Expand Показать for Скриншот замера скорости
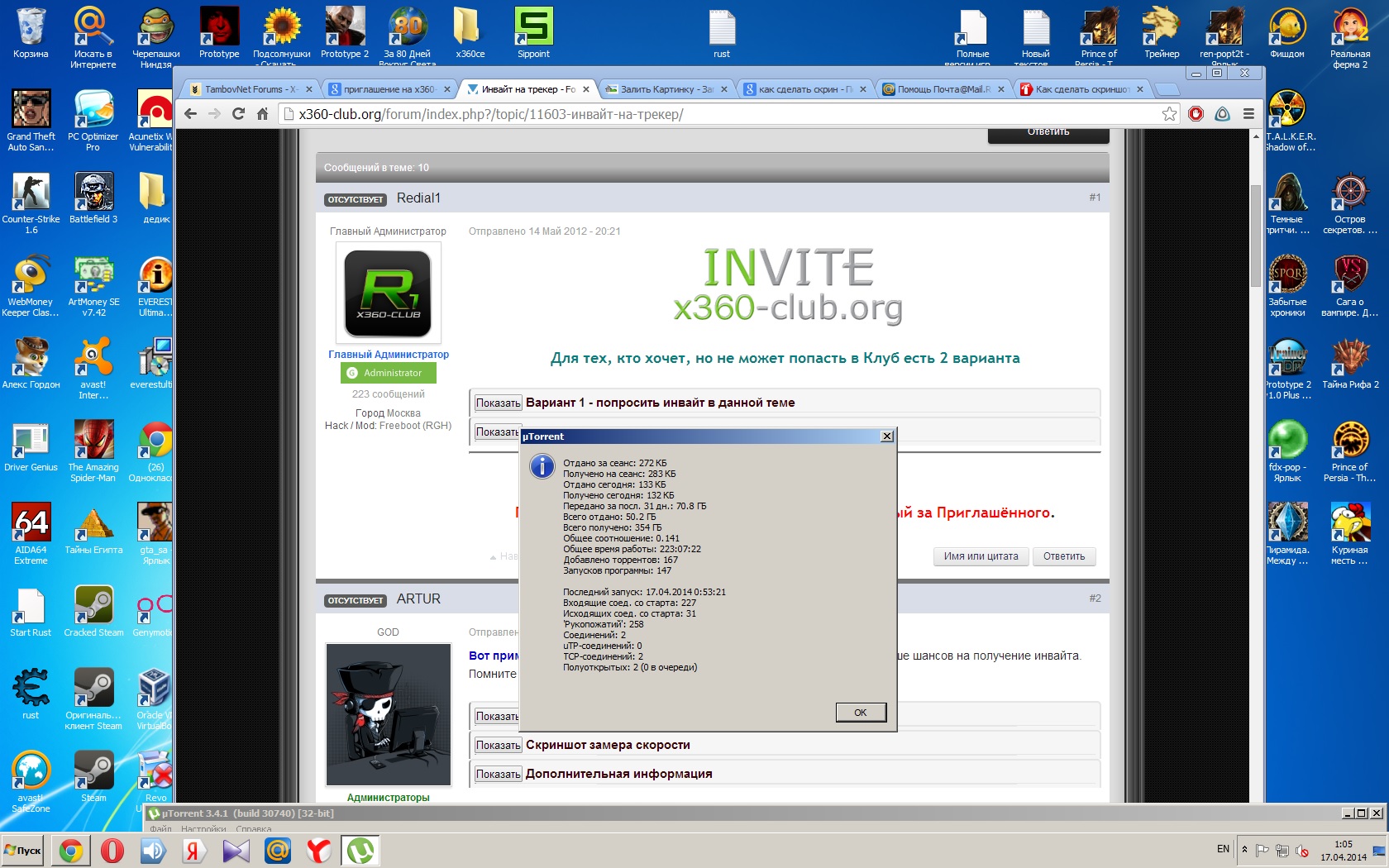The width and height of the screenshot is (1389, 868). pos(498,746)
